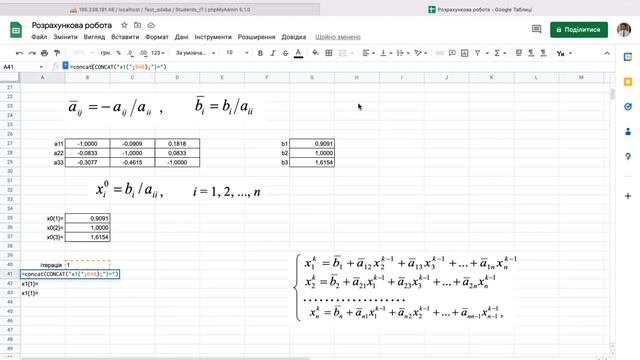Open the Tasks side panel
Viewport: 640px width, 360px height.
point(628,107)
